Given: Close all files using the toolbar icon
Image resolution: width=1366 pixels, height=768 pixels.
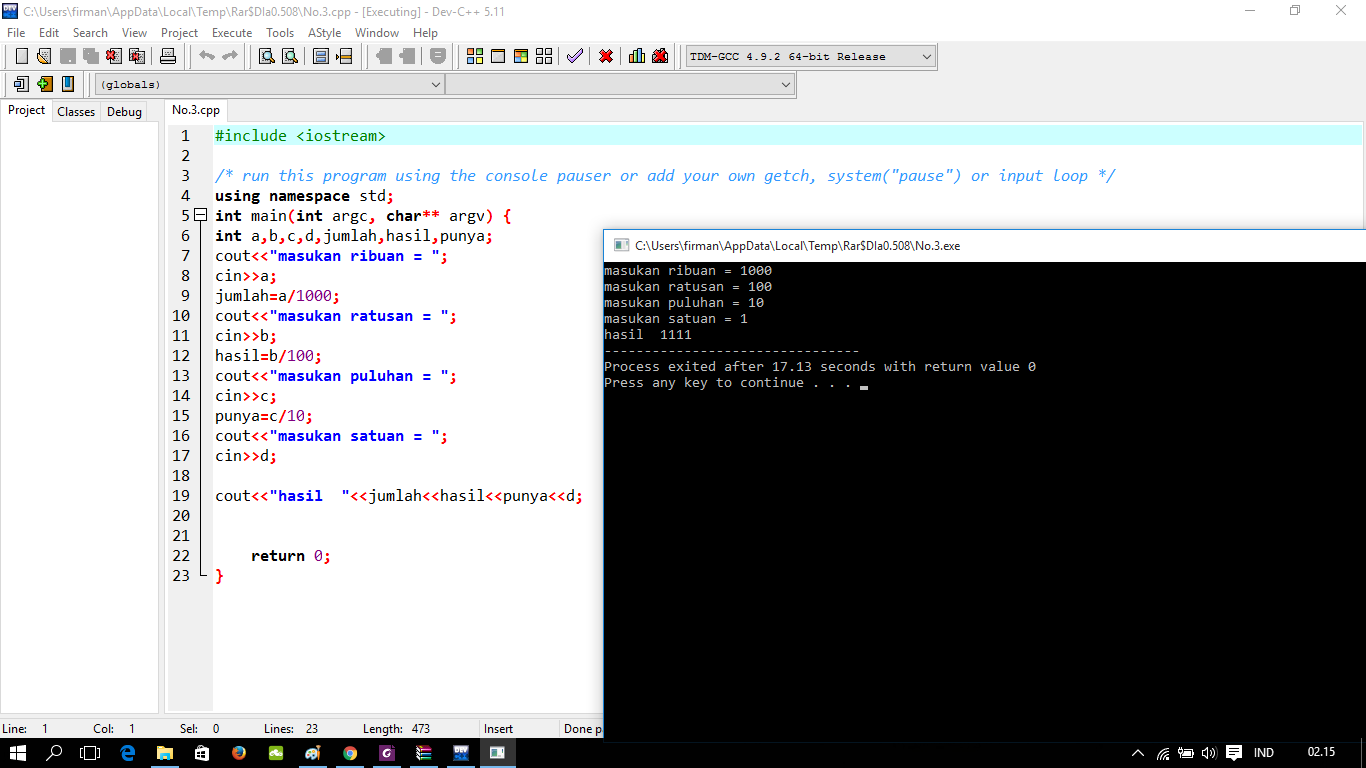Looking at the screenshot, I should [137, 56].
